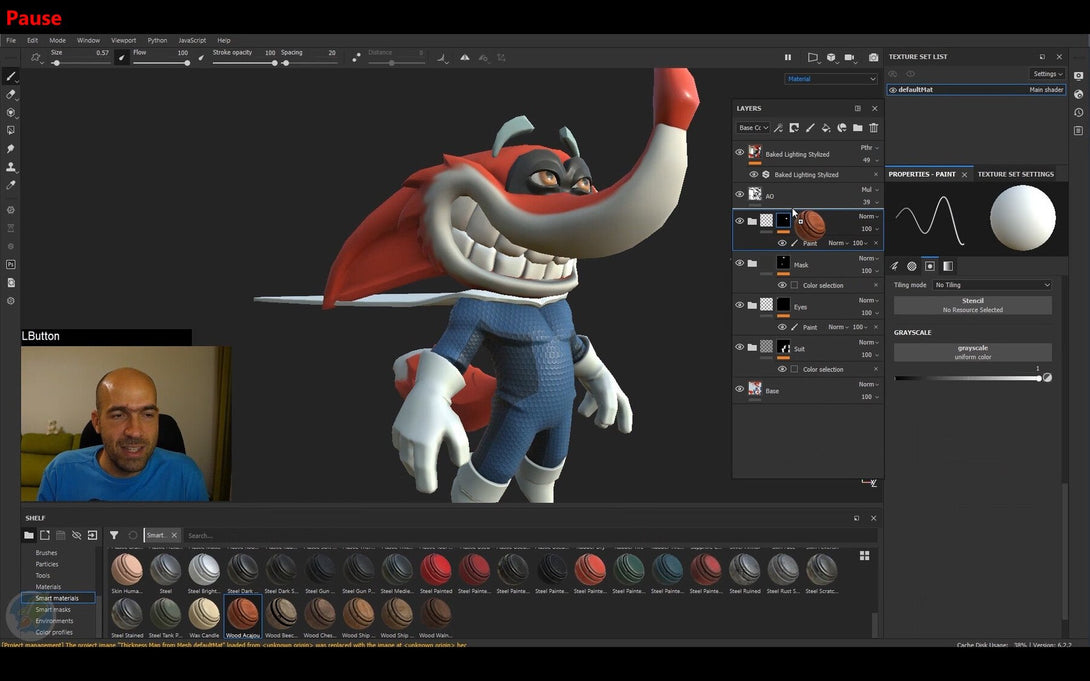The image size is (1090, 681).
Task: Add a new fill layer
Action: [826, 128]
